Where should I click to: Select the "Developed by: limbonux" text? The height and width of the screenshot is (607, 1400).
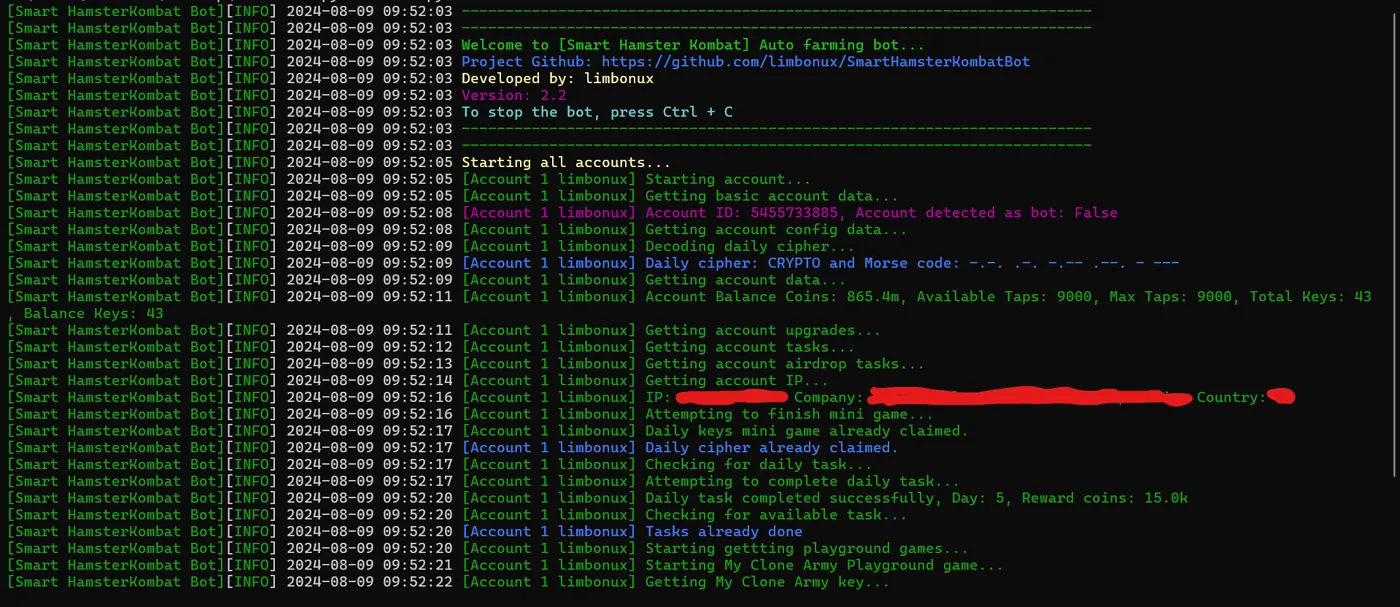(x=558, y=78)
